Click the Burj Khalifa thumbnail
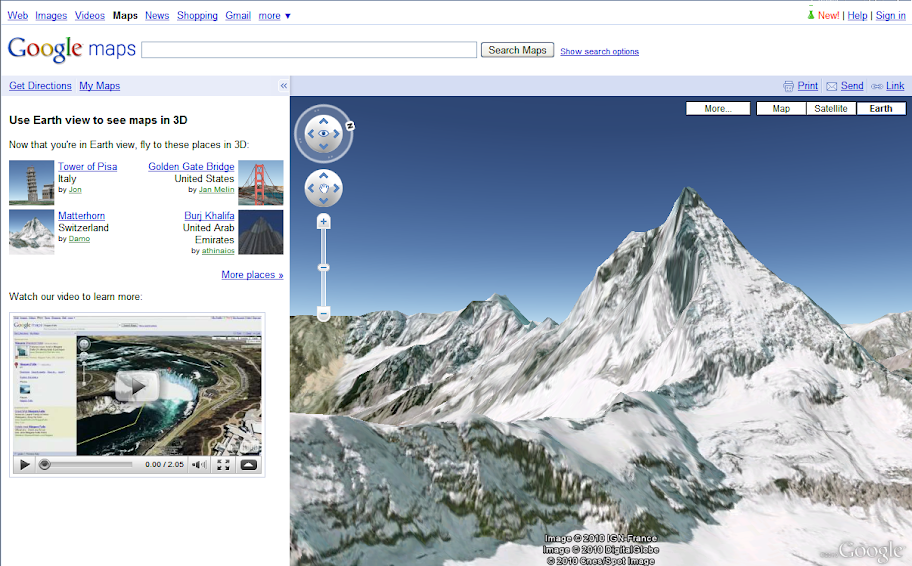This screenshot has height=566, width=912. coord(261,232)
